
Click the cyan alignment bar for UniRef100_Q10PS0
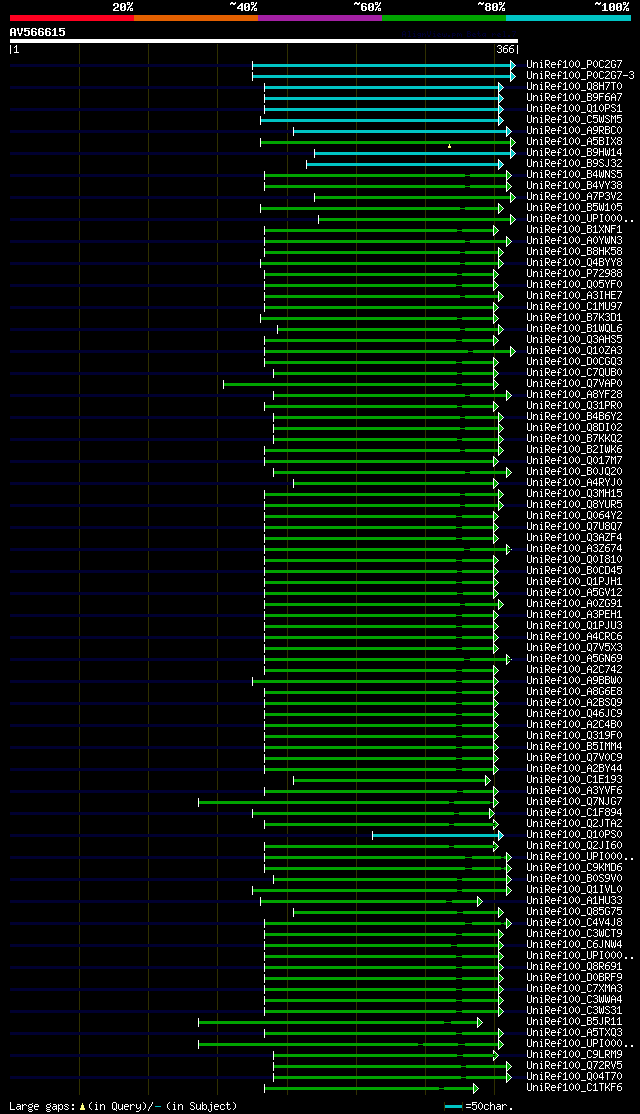(x=438, y=835)
